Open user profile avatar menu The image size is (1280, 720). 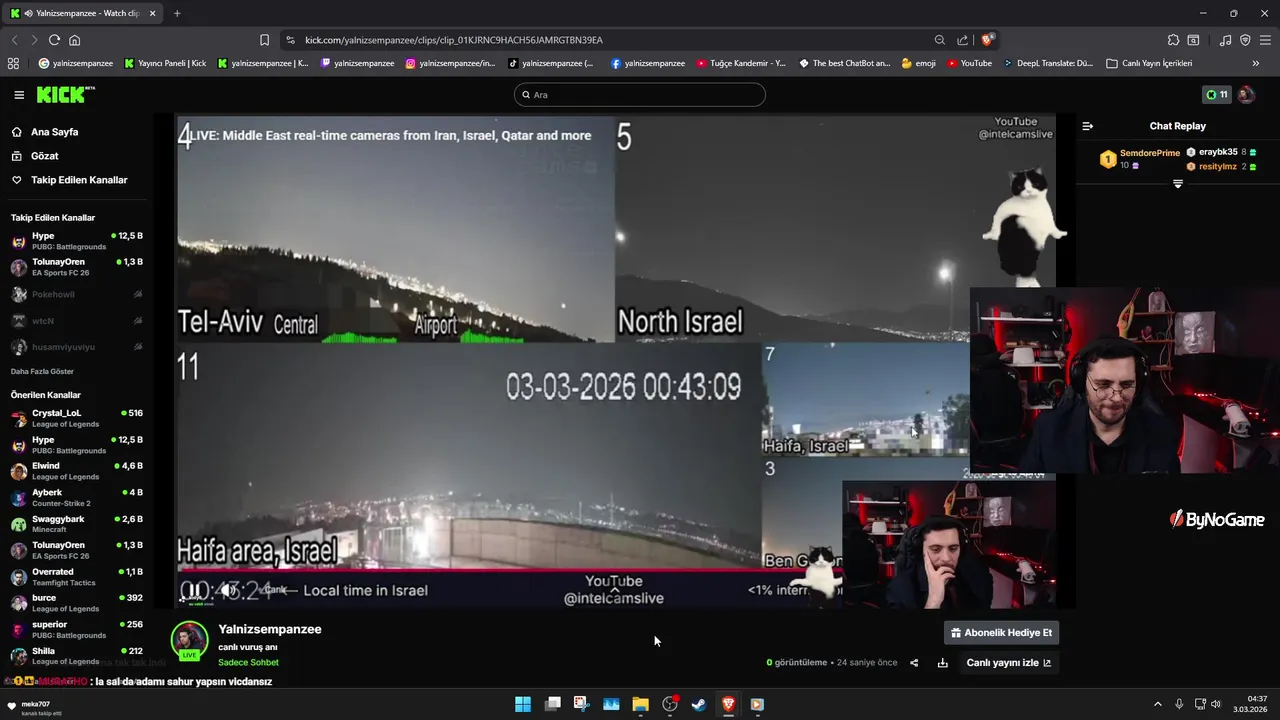coord(1246,95)
